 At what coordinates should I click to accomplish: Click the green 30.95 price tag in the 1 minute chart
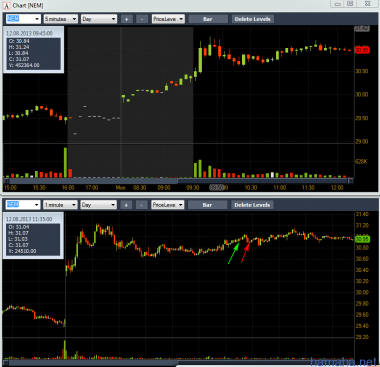[x=362, y=239]
